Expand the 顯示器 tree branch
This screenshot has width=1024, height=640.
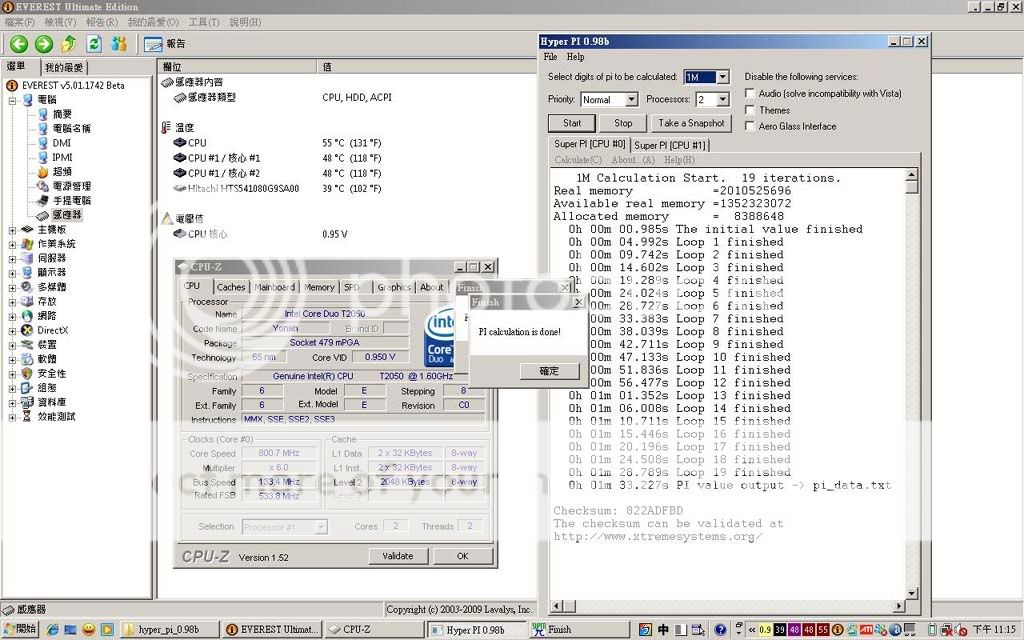pyautogui.click(x=12, y=273)
